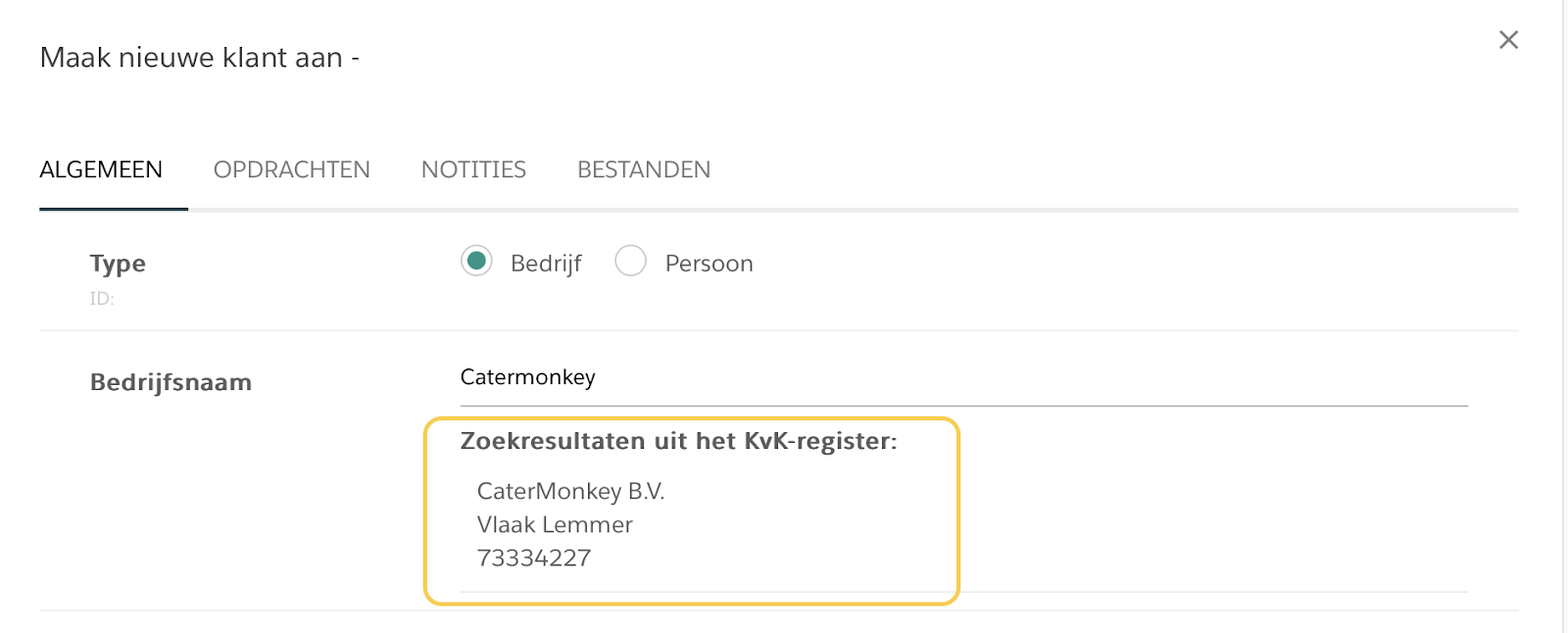Image resolution: width=1568 pixels, height=633 pixels.
Task: Click the Type field label
Action: (118, 264)
